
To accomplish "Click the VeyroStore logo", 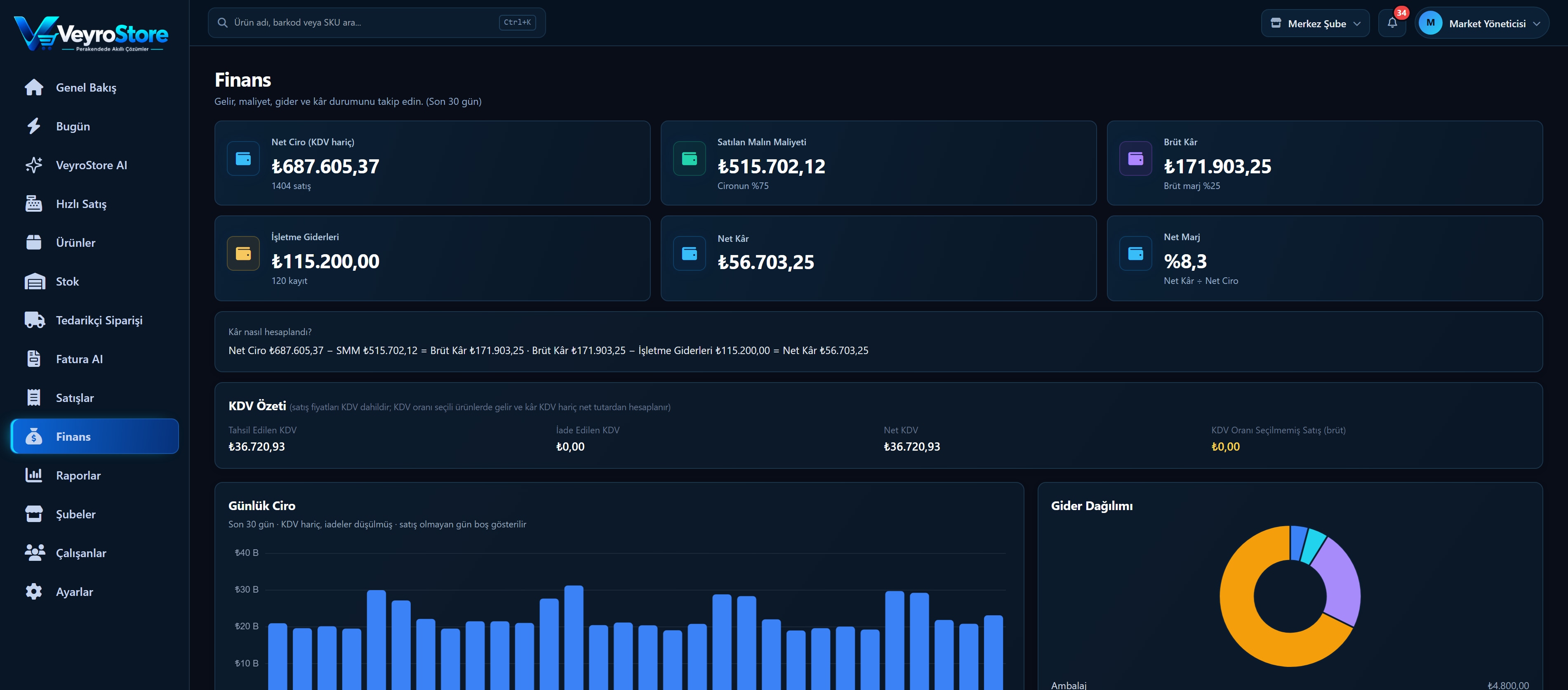I will [x=91, y=33].
